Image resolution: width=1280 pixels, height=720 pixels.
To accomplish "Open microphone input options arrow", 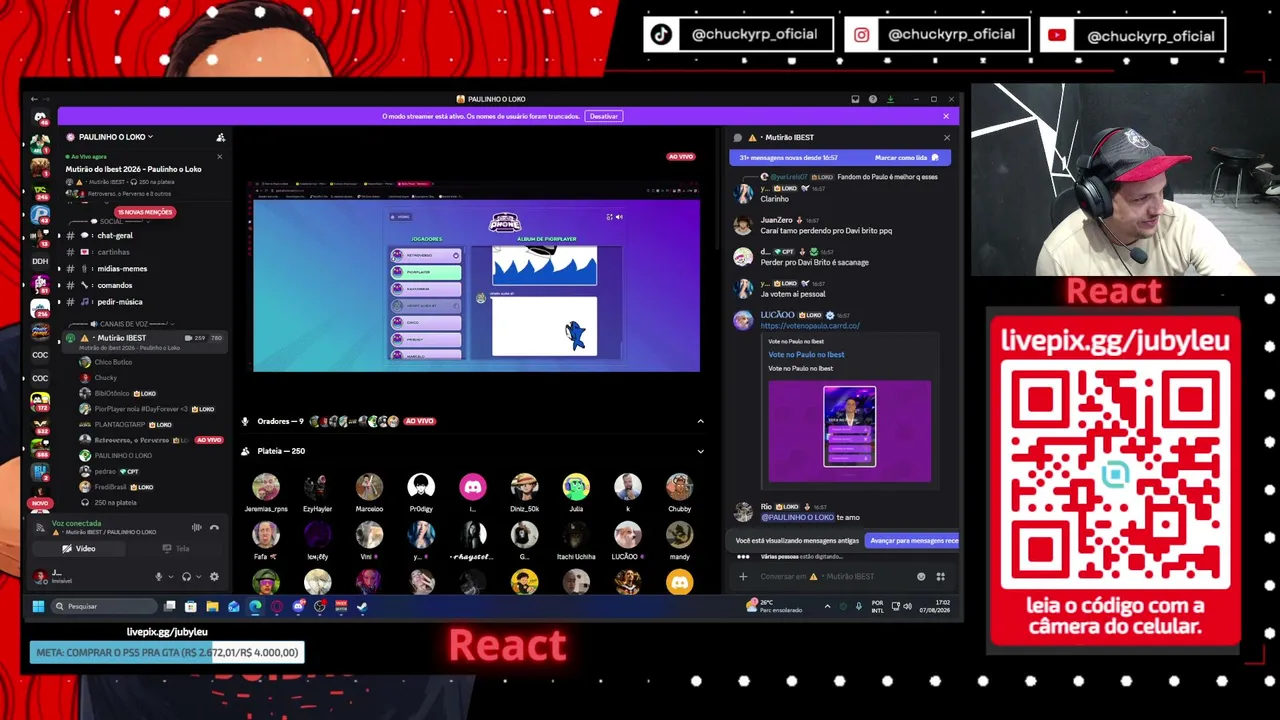I will click(170, 577).
